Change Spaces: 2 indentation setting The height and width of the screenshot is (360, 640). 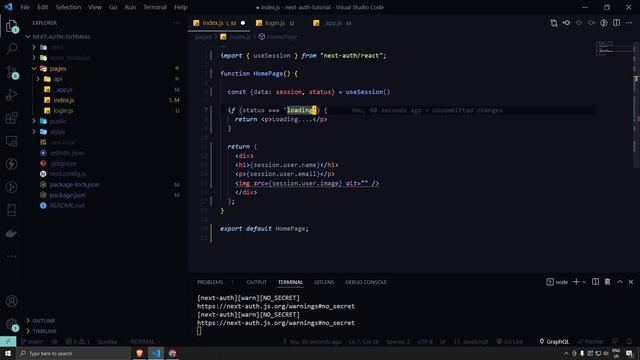click(398, 342)
